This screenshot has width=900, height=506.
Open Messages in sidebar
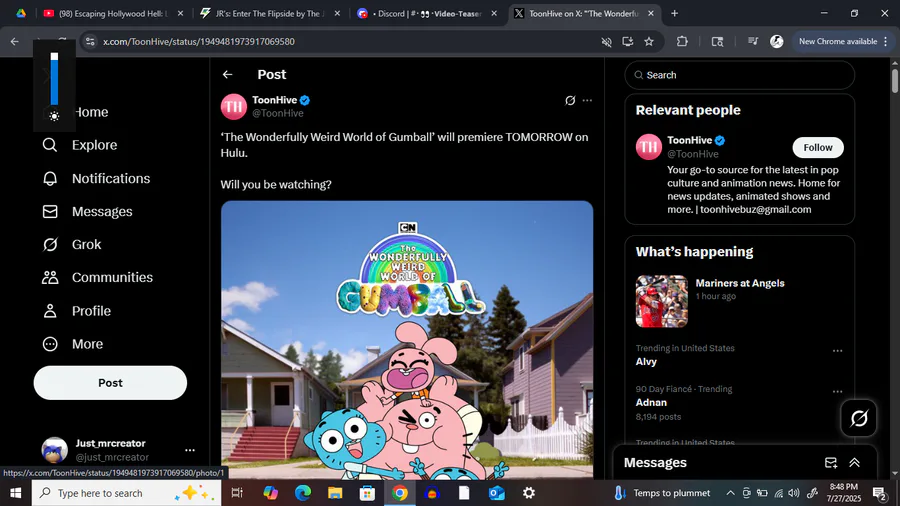(x=87, y=212)
